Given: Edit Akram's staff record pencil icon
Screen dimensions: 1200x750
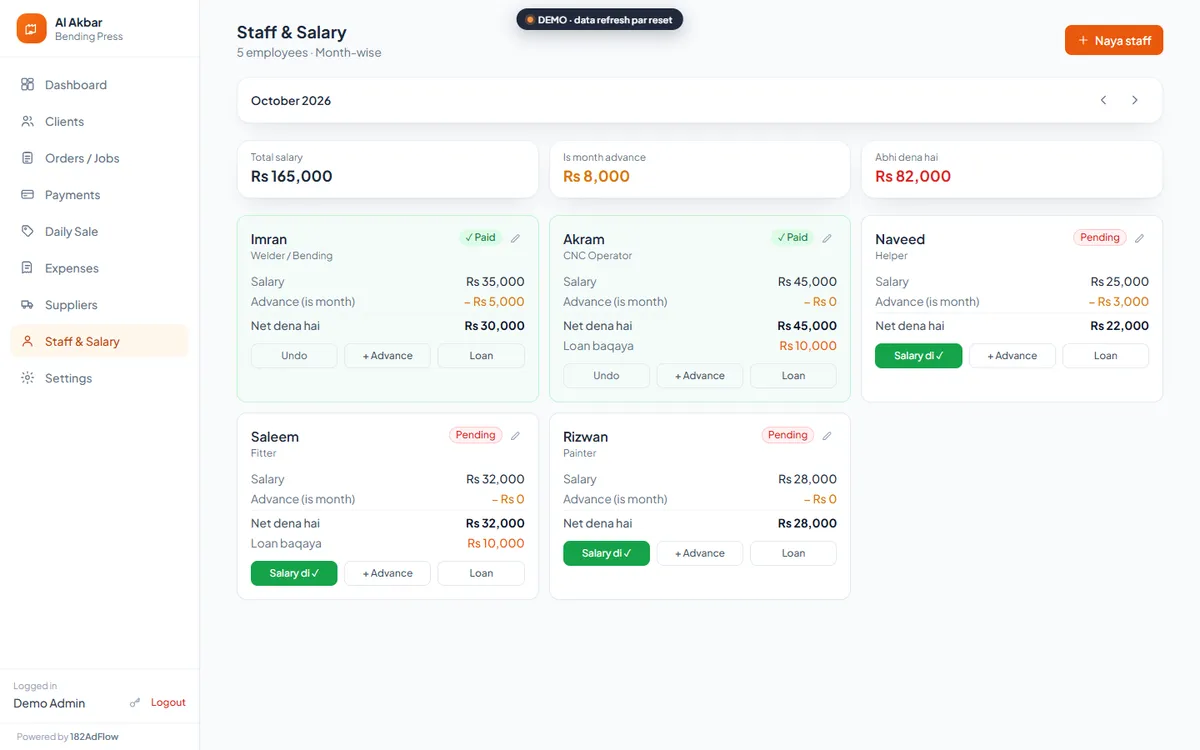Looking at the screenshot, I should [827, 238].
